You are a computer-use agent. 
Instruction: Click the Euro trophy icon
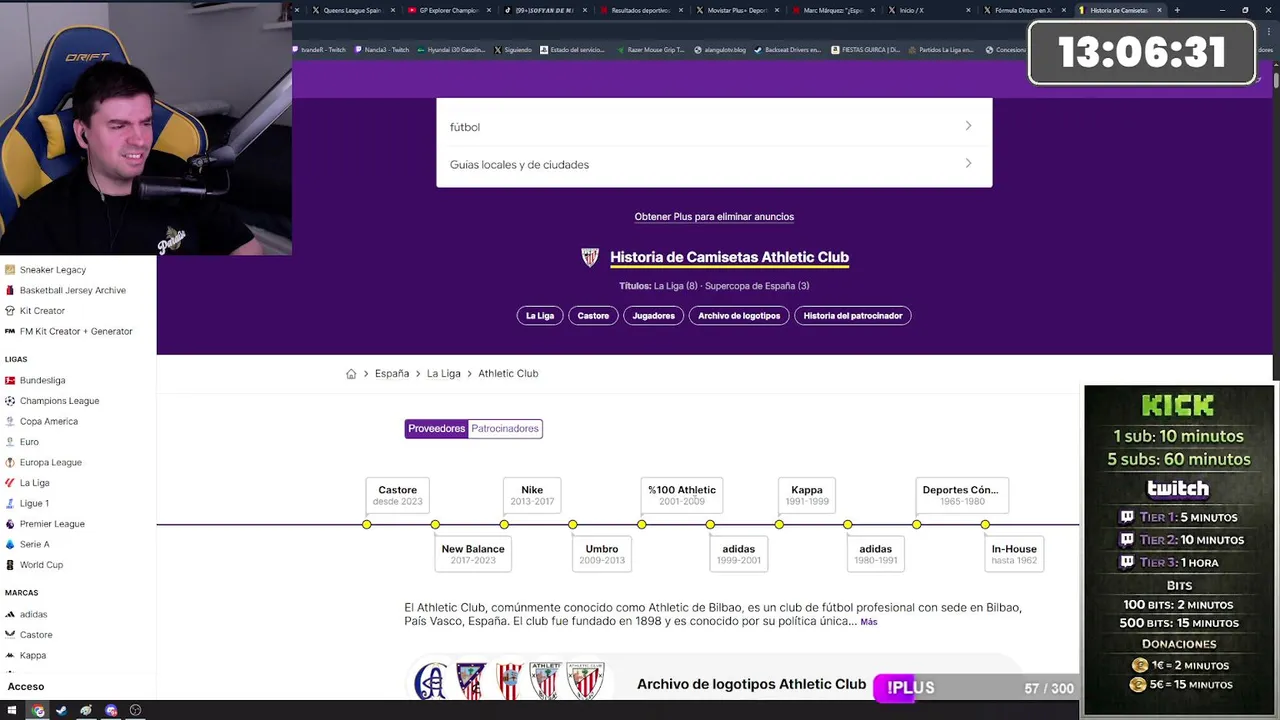[10, 442]
